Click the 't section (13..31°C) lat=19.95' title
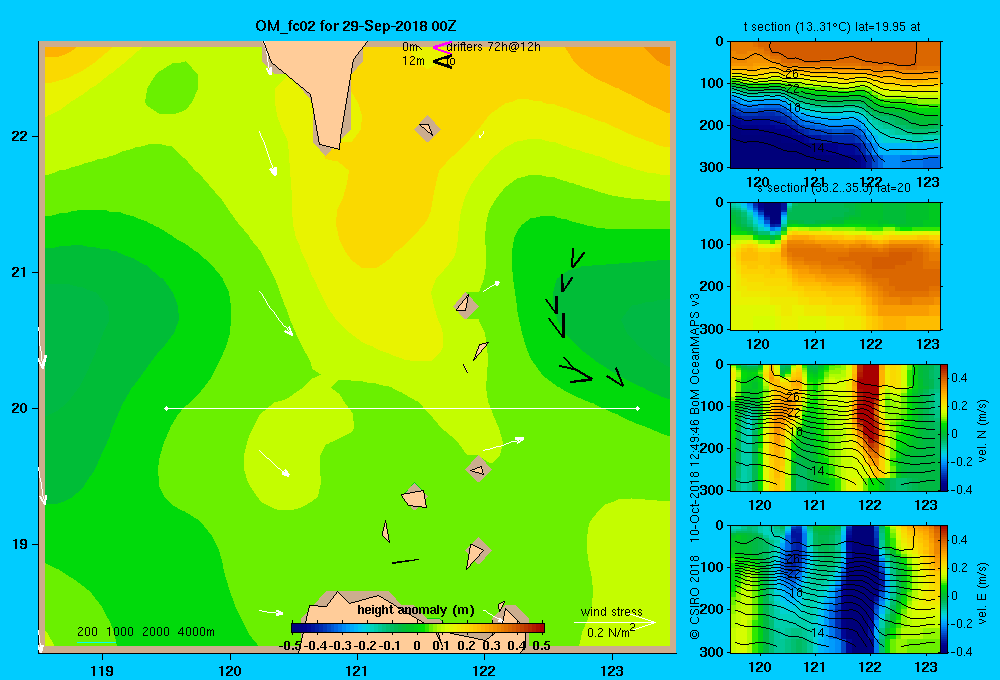This screenshot has width=1000, height=680. 832,27
